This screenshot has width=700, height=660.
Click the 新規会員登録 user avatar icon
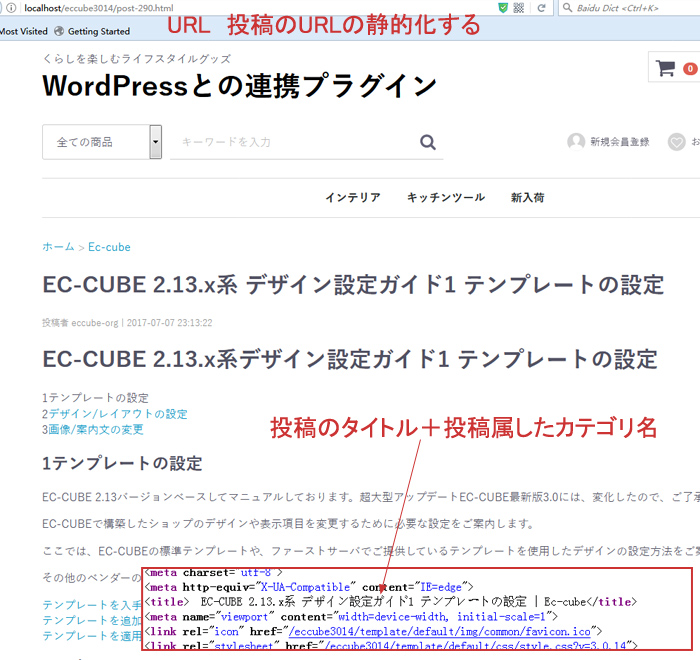(576, 142)
